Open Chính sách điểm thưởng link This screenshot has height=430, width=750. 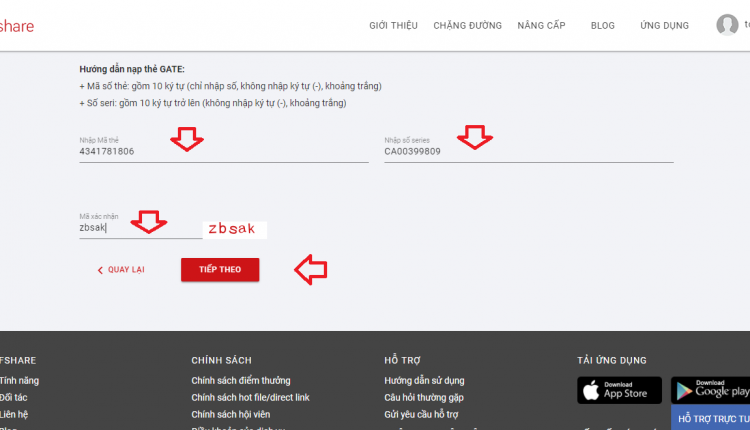click(241, 381)
